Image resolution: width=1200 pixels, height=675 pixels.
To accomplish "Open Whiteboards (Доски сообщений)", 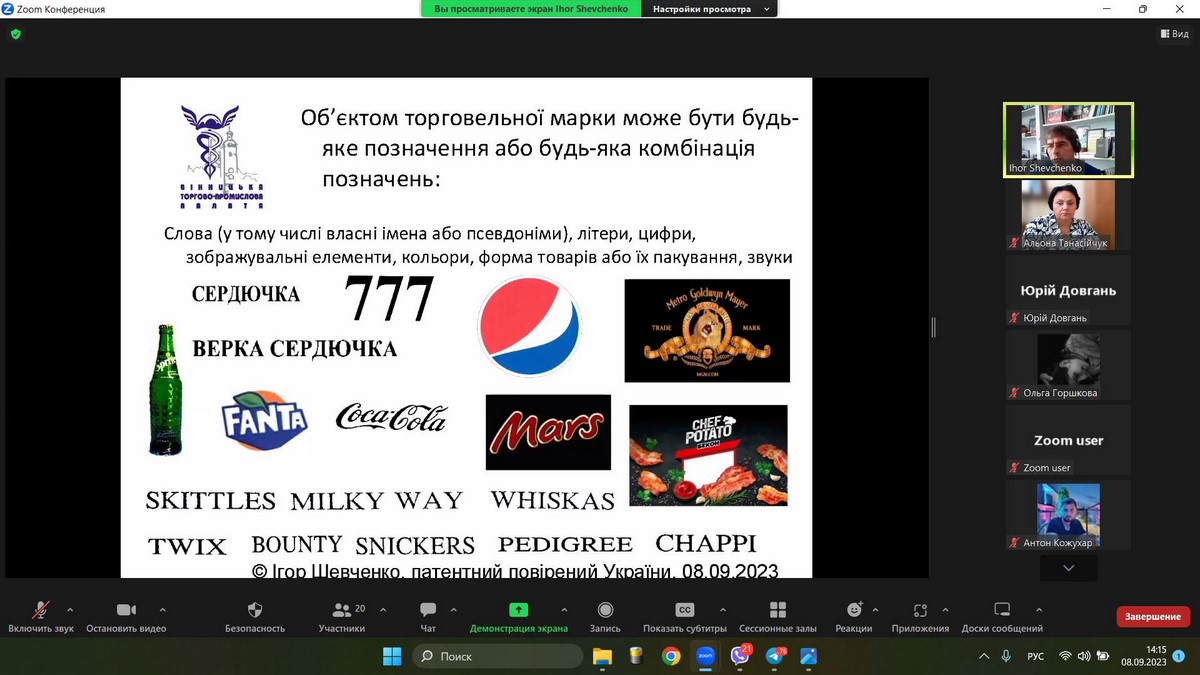I will coord(1002,610).
